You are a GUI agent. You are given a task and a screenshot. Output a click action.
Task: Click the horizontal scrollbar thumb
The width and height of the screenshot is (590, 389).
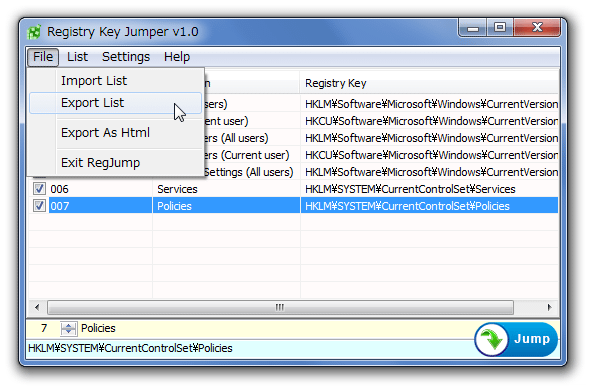(280, 307)
